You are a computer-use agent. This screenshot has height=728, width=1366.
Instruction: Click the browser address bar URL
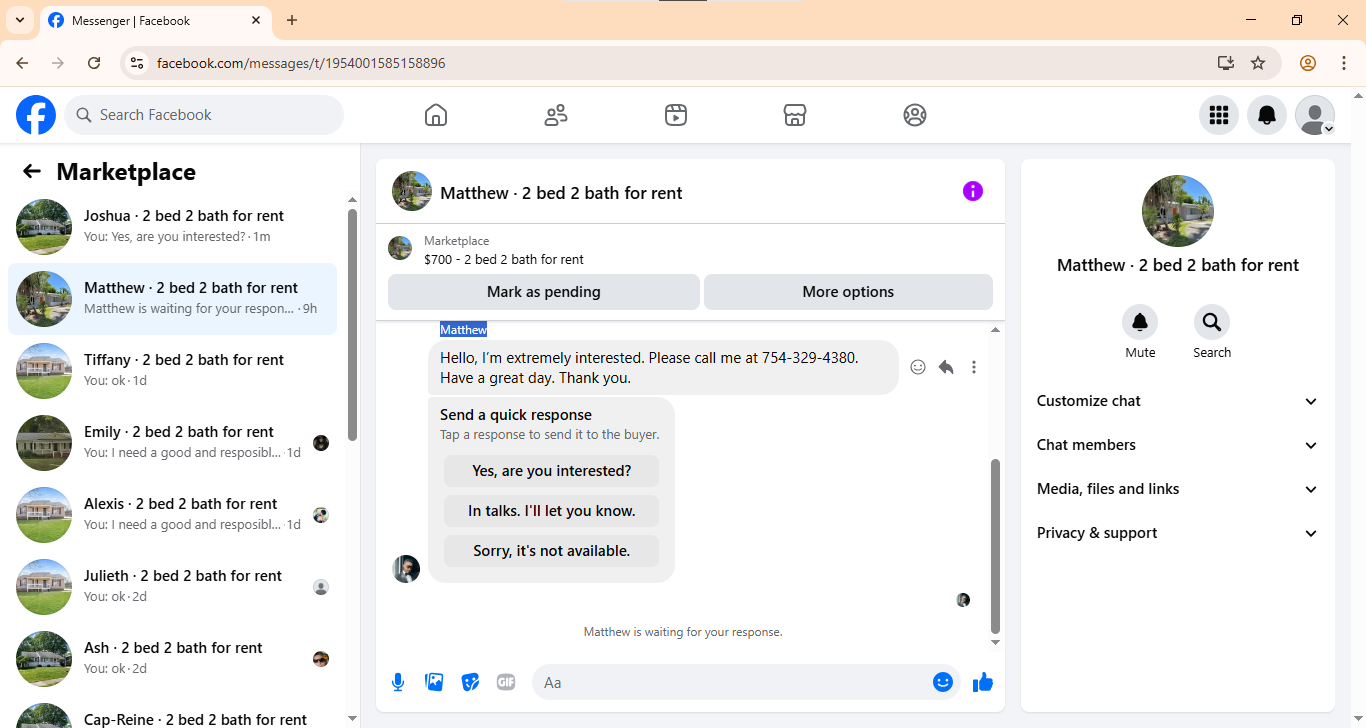pyautogui.click(x=301, y=63)
